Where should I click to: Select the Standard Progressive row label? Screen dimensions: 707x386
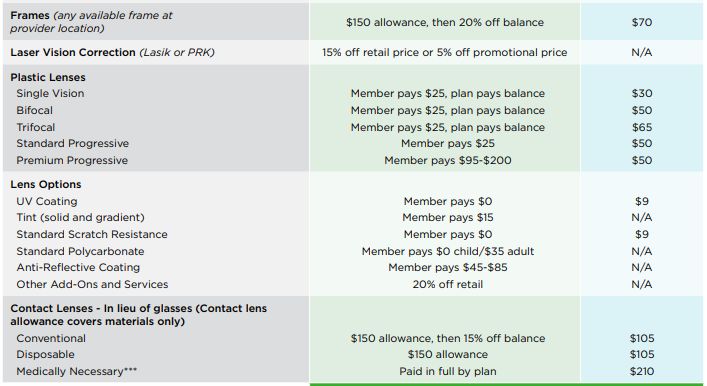tap(73, 143)
